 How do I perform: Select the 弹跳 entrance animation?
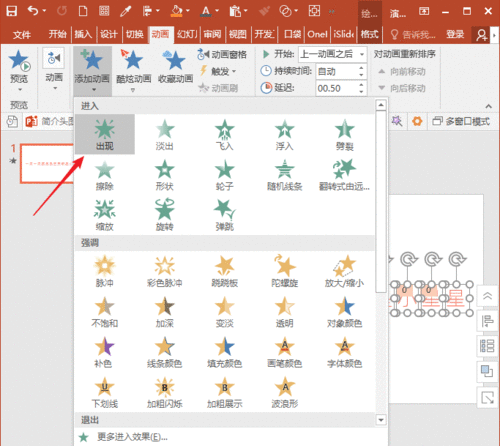coord(225,215)
